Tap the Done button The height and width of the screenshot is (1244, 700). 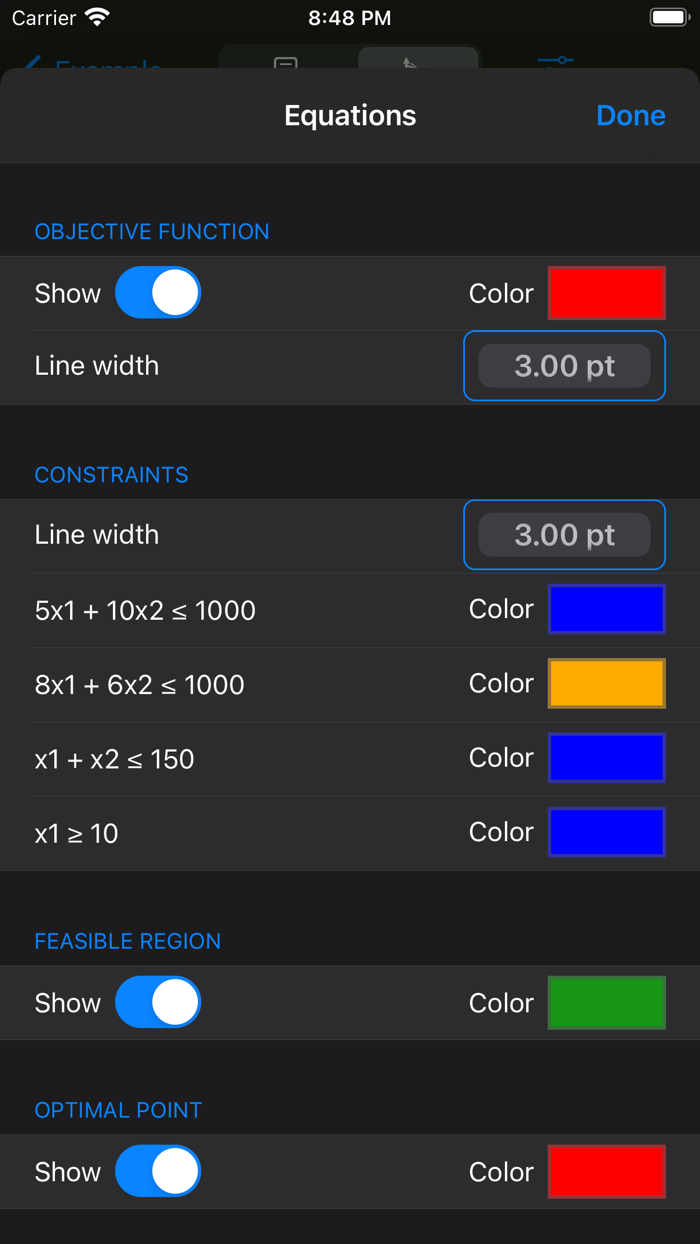click(x=630, y=116)
